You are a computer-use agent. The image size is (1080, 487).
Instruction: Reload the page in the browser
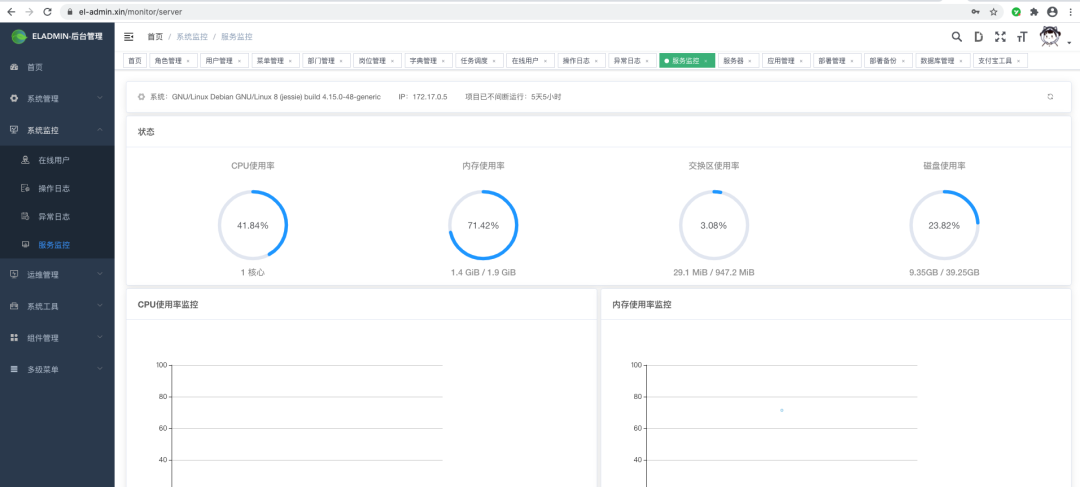tap(47, 11)
